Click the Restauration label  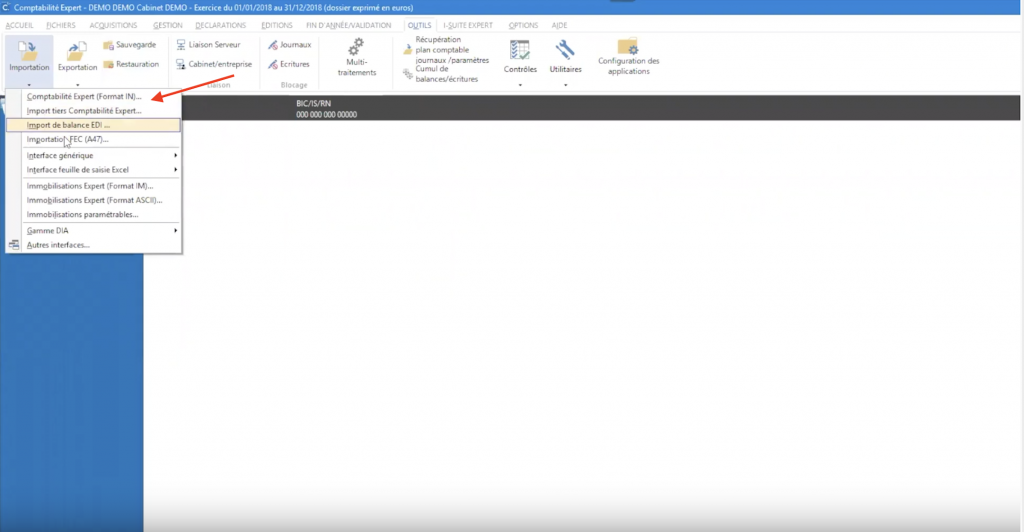coord(137,64)
